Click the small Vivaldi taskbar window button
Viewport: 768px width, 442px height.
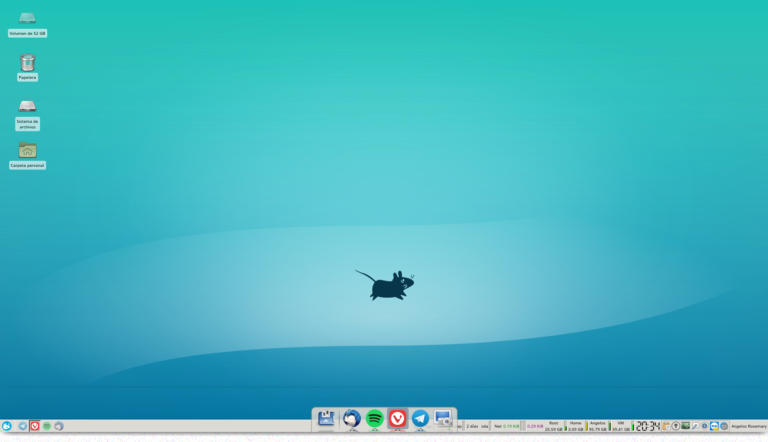tap(35, 426)
